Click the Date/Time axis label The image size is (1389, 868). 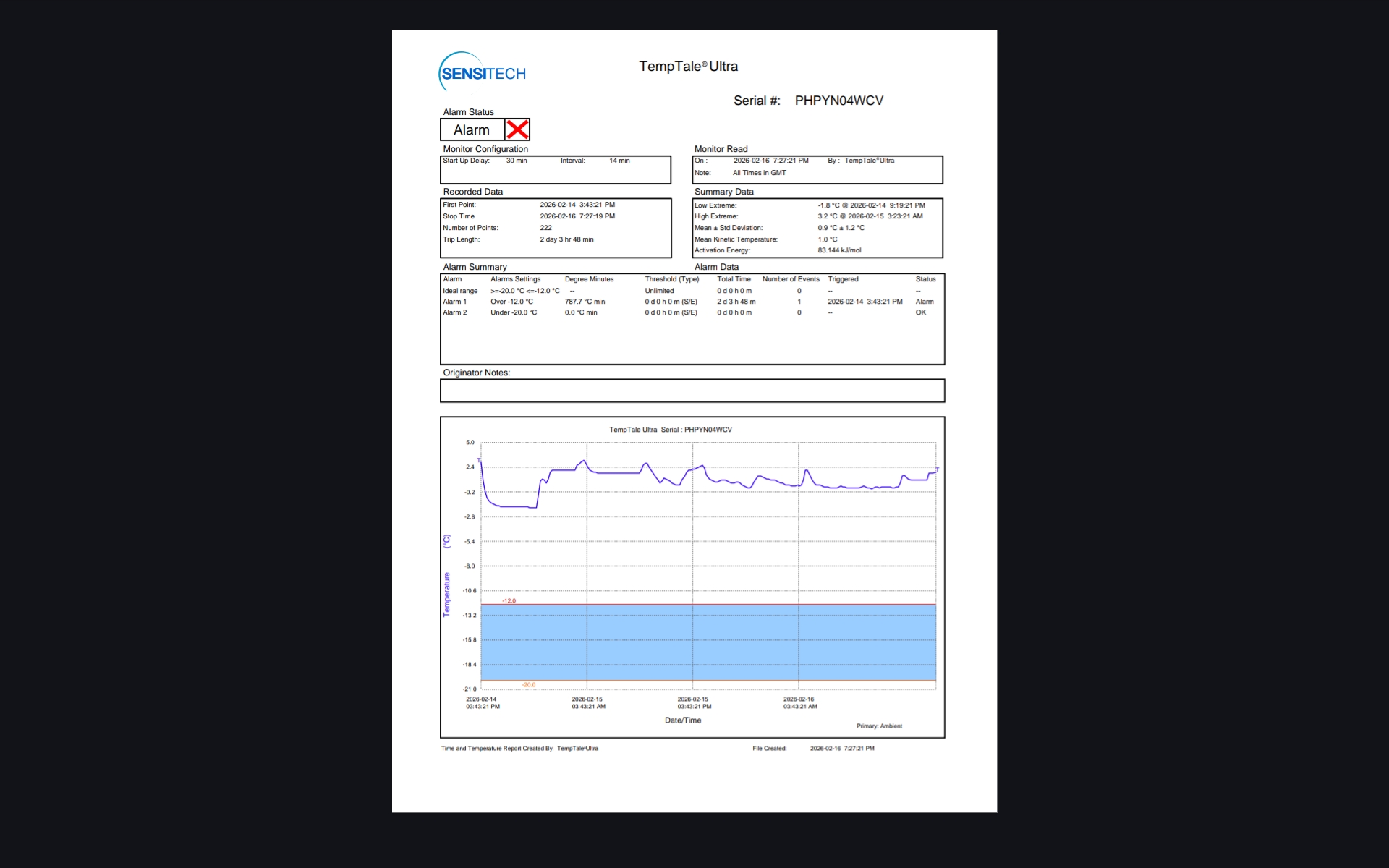[x=682, y=720]
